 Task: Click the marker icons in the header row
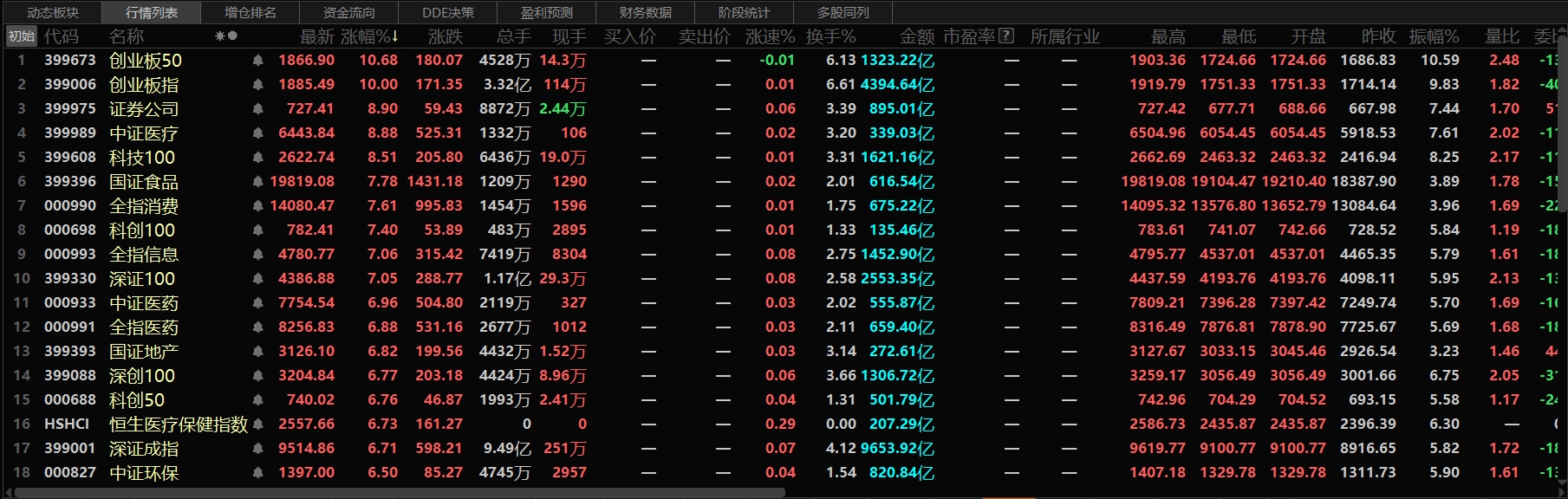tap(226, 36)
